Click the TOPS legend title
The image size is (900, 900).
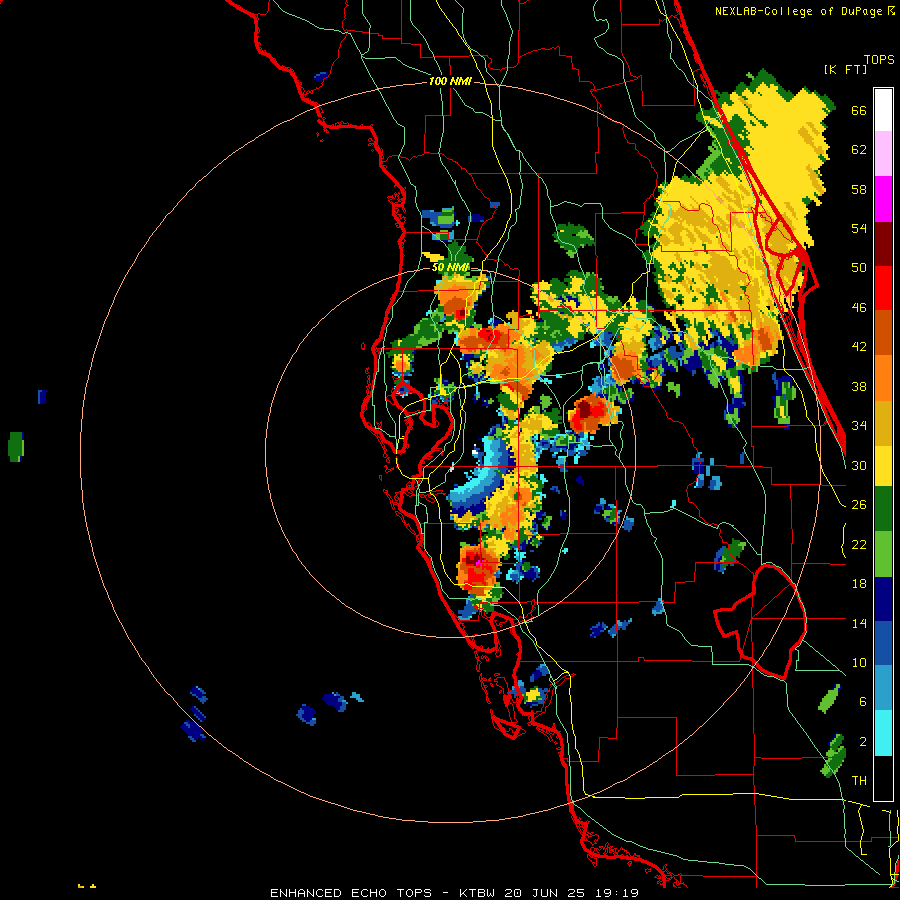click(879, 59)
